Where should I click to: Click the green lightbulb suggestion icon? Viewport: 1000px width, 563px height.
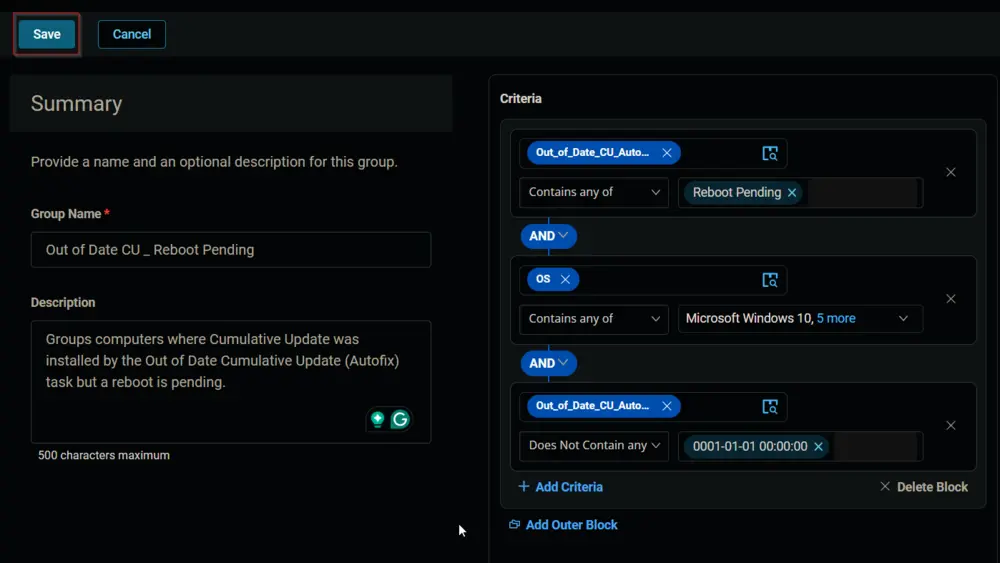tap(378, 419)
